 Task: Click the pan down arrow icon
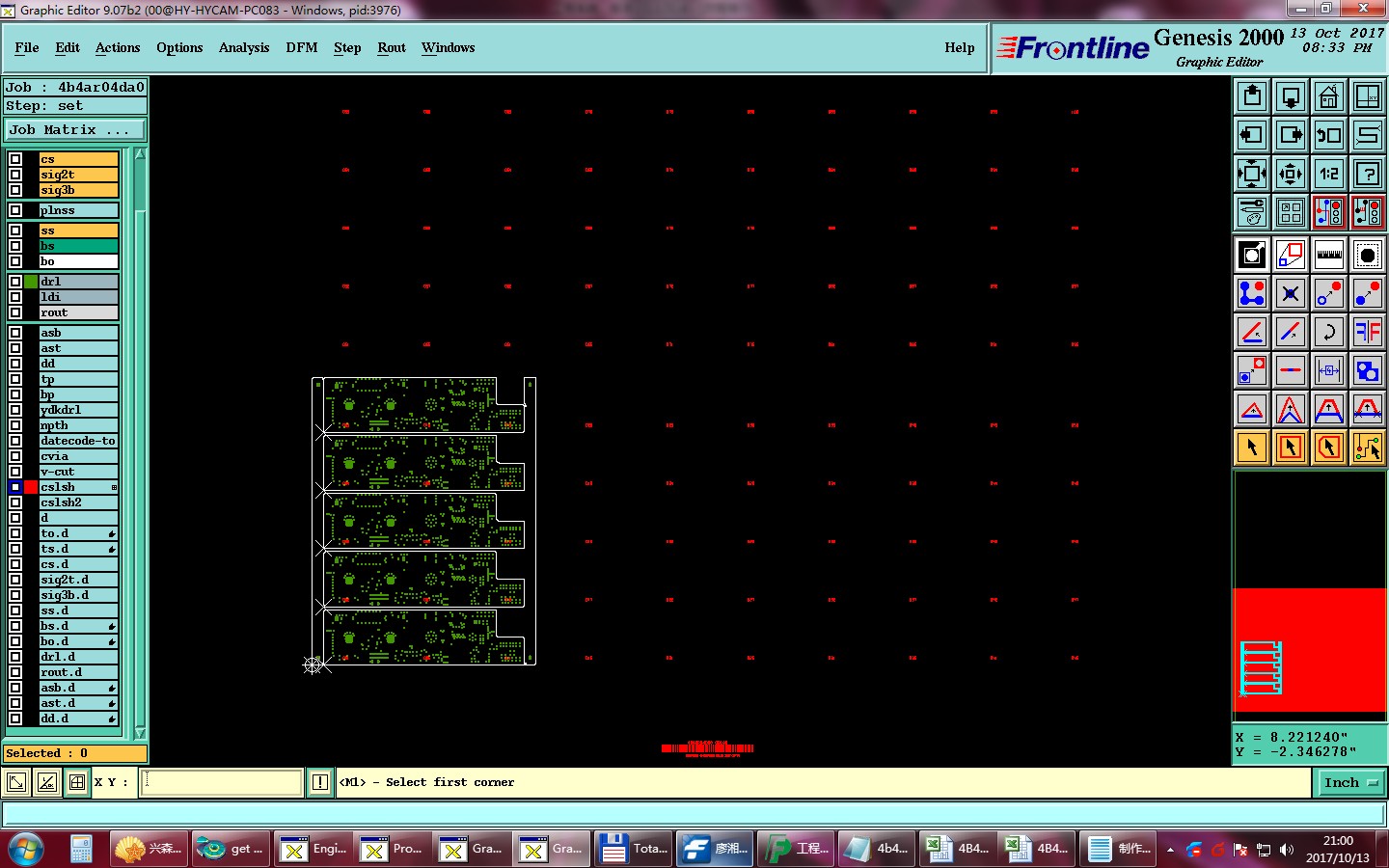1291,96
